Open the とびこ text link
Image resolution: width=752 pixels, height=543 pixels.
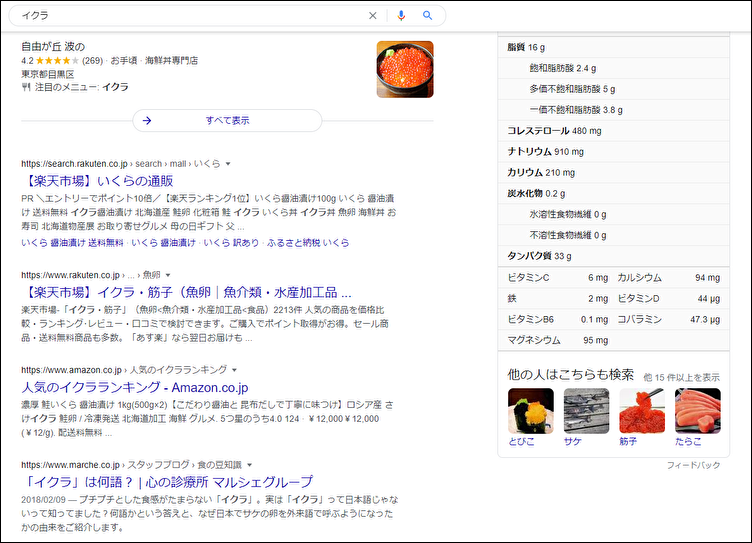click(521, 441)
